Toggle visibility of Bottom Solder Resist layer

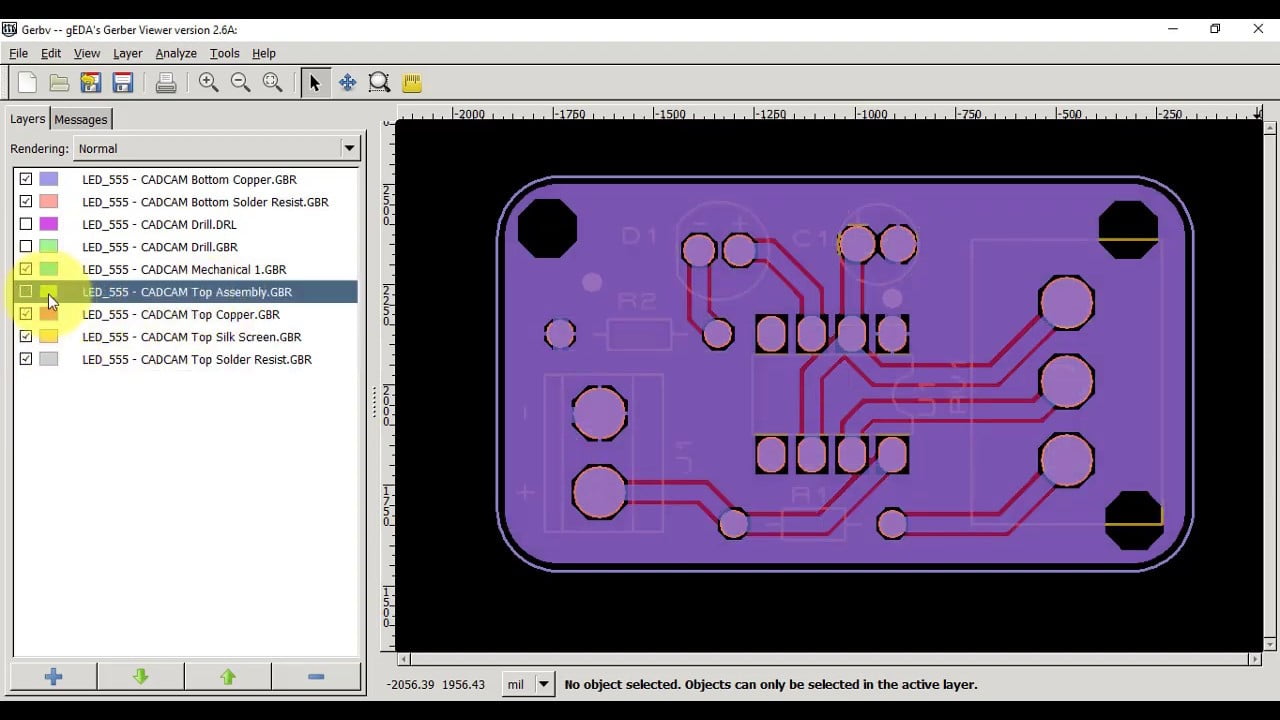point(26,202)
